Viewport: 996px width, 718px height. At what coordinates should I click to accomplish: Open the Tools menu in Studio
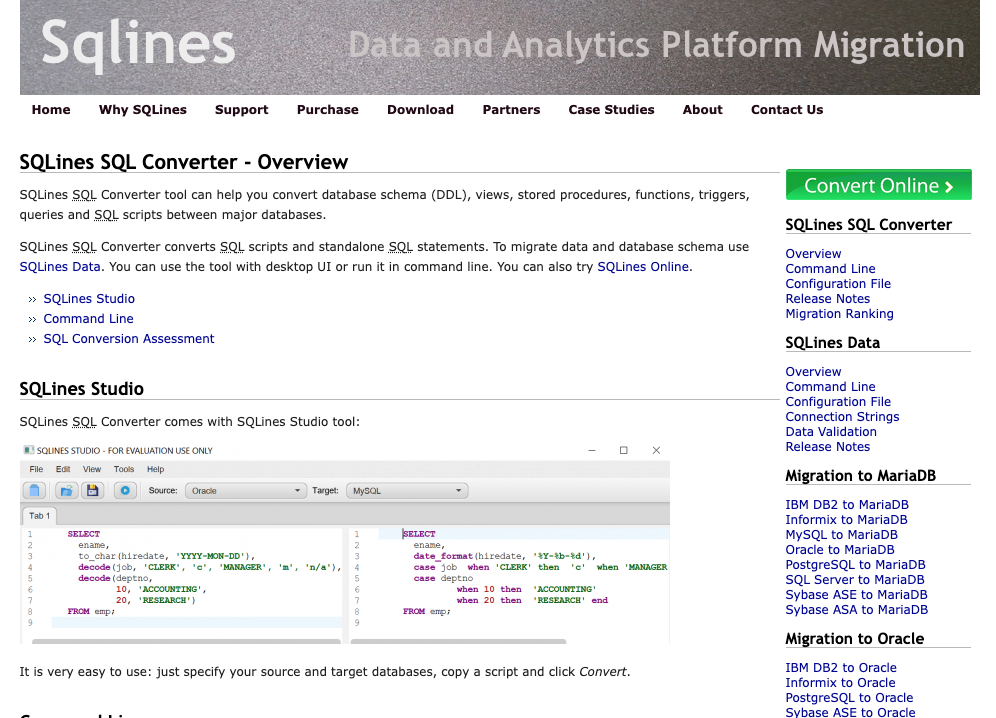[x=124, y=469]
